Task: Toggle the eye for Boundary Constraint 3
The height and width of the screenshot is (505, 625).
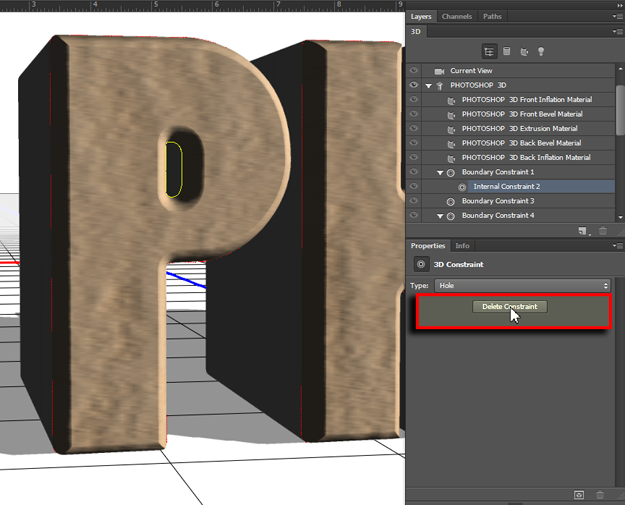Action: tap(414, 201)
